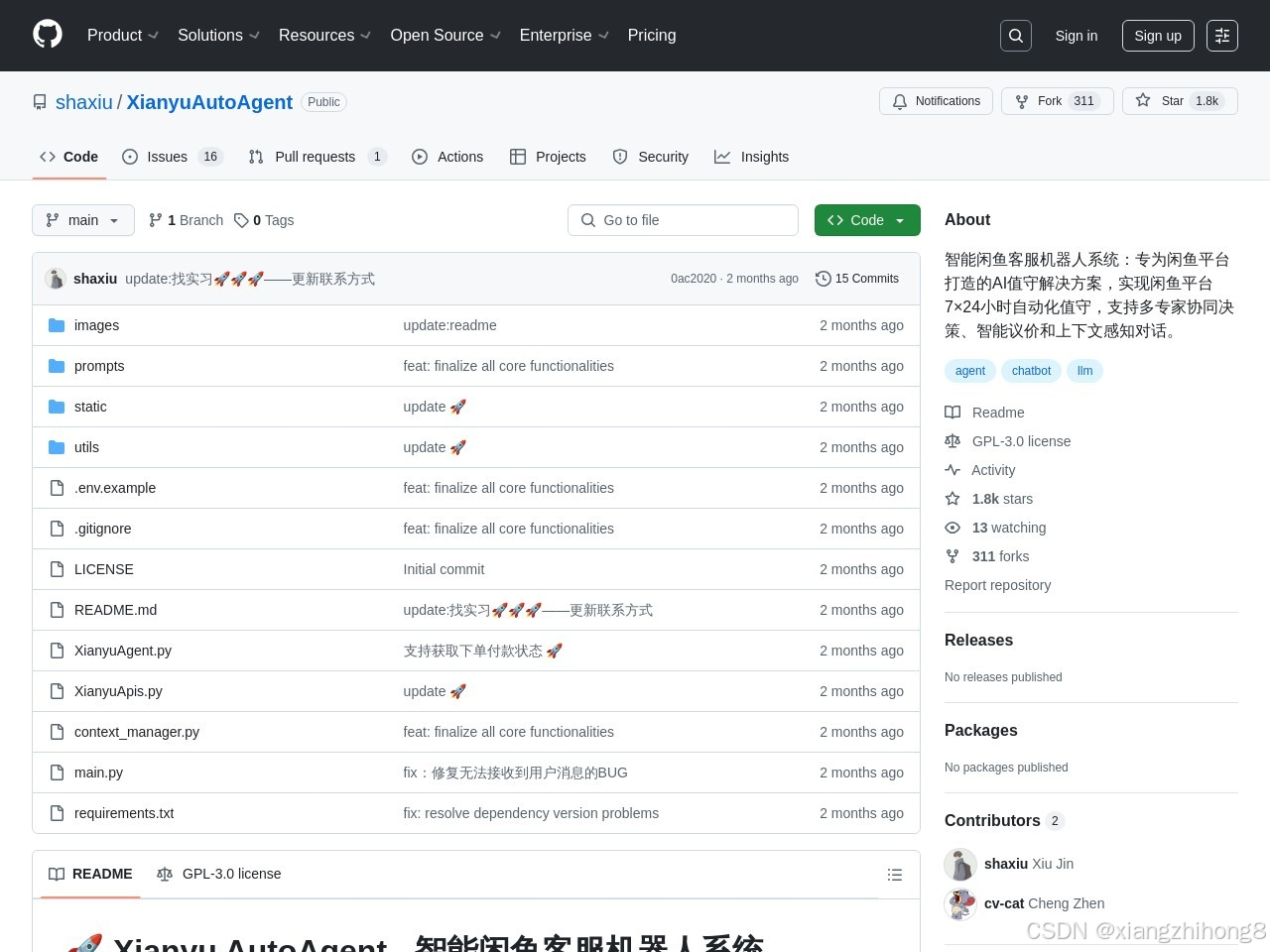The image size is (1270, 952).
Task: Expand the Enterprise header menu
Action: (564, 36)
